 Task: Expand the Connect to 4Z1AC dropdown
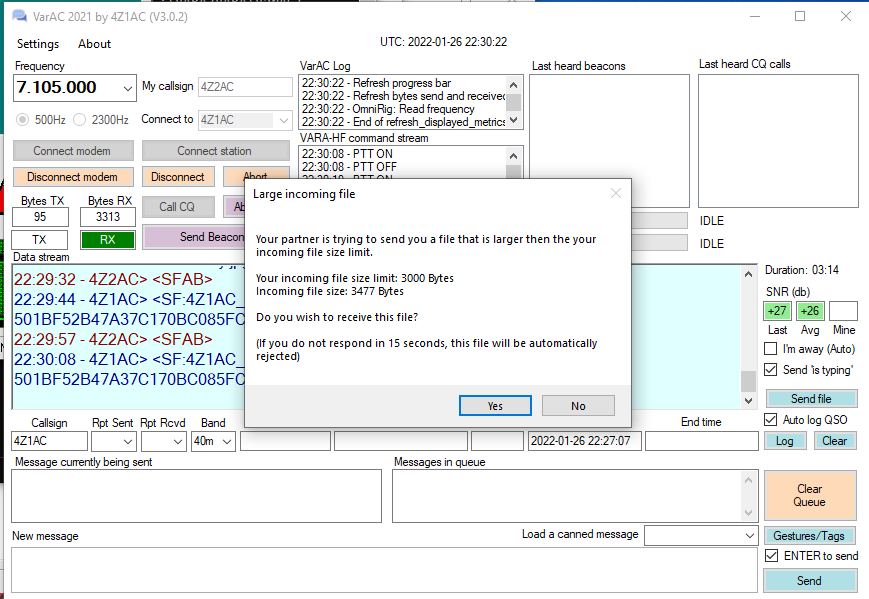[x=284, y=120]
